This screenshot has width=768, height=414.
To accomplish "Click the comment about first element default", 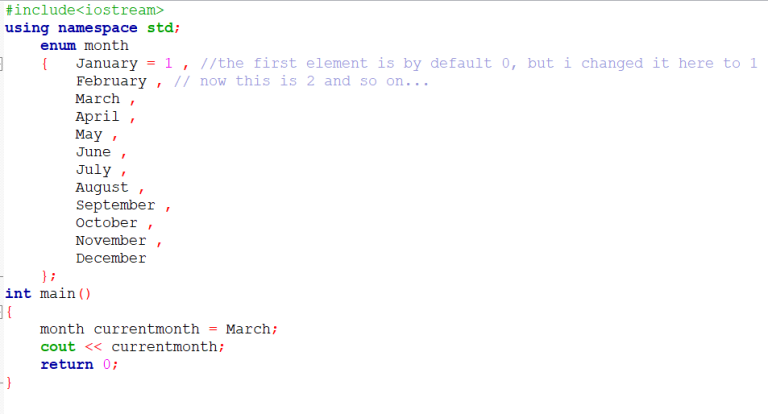I will point(479,64).
